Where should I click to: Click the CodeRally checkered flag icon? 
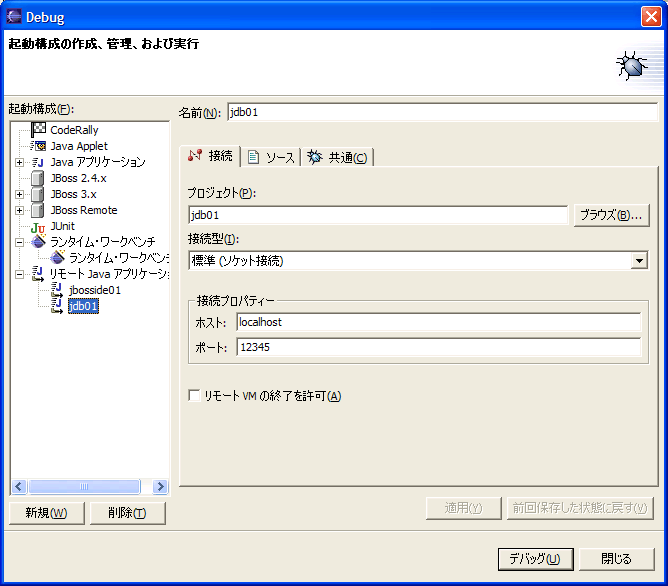38,129
